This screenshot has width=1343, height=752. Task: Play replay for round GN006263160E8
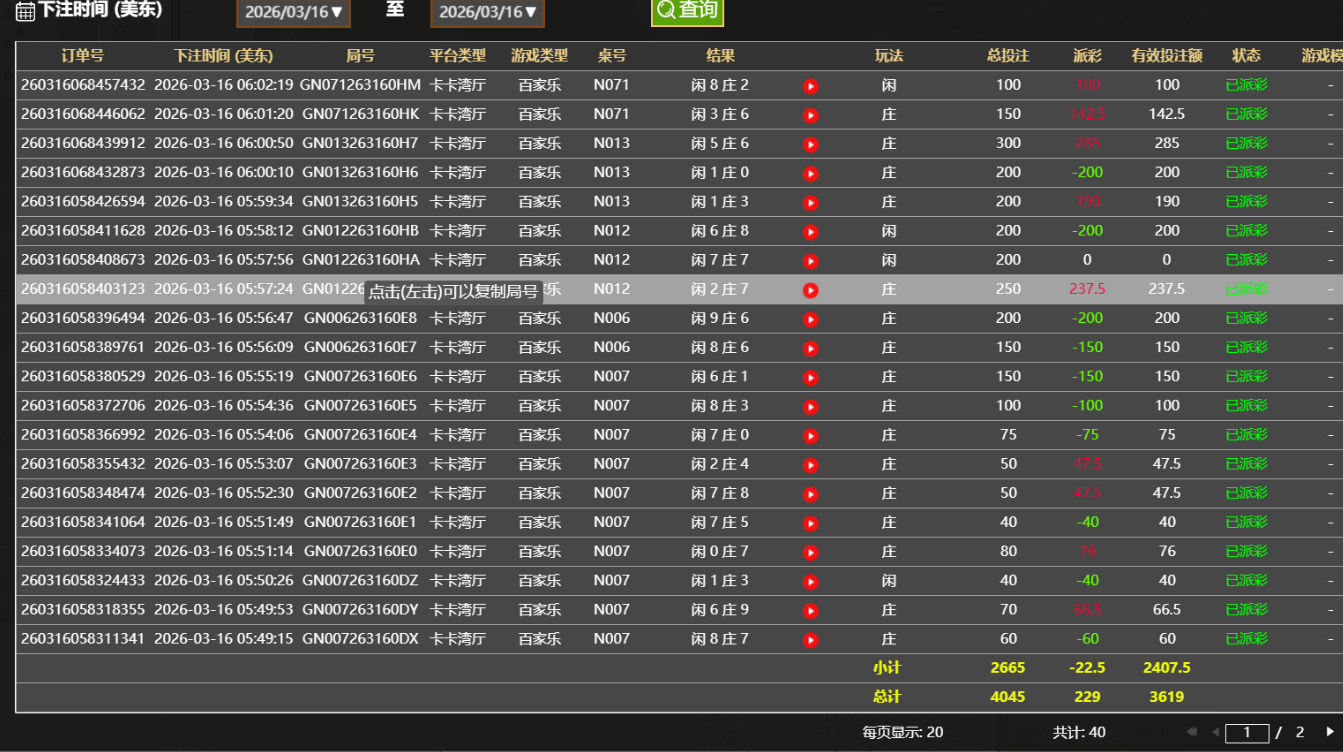pyautogui.click(x=810, y=319)
